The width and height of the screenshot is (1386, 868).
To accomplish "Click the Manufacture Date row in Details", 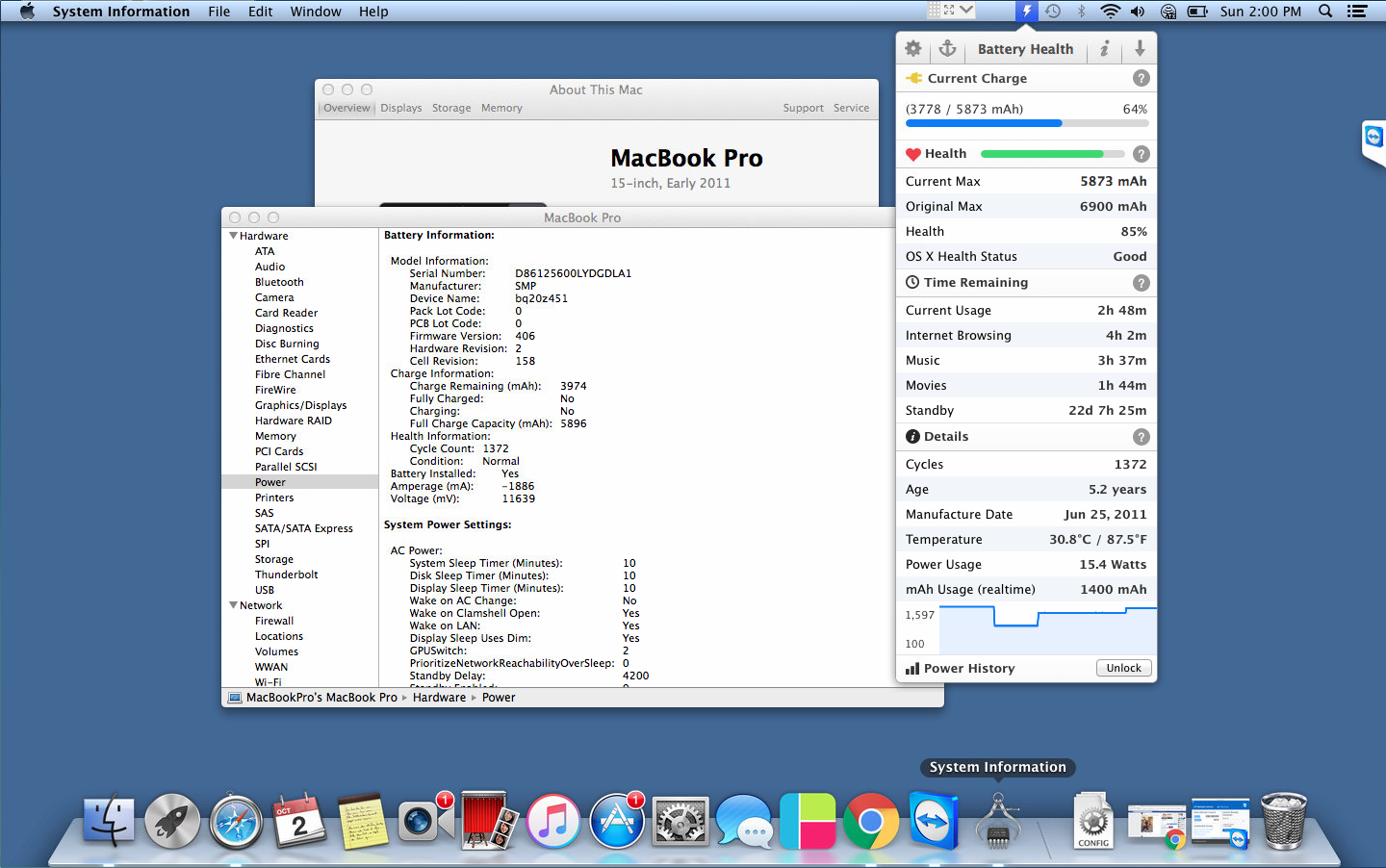I will pyautogui.click(x=1026, y=514).
